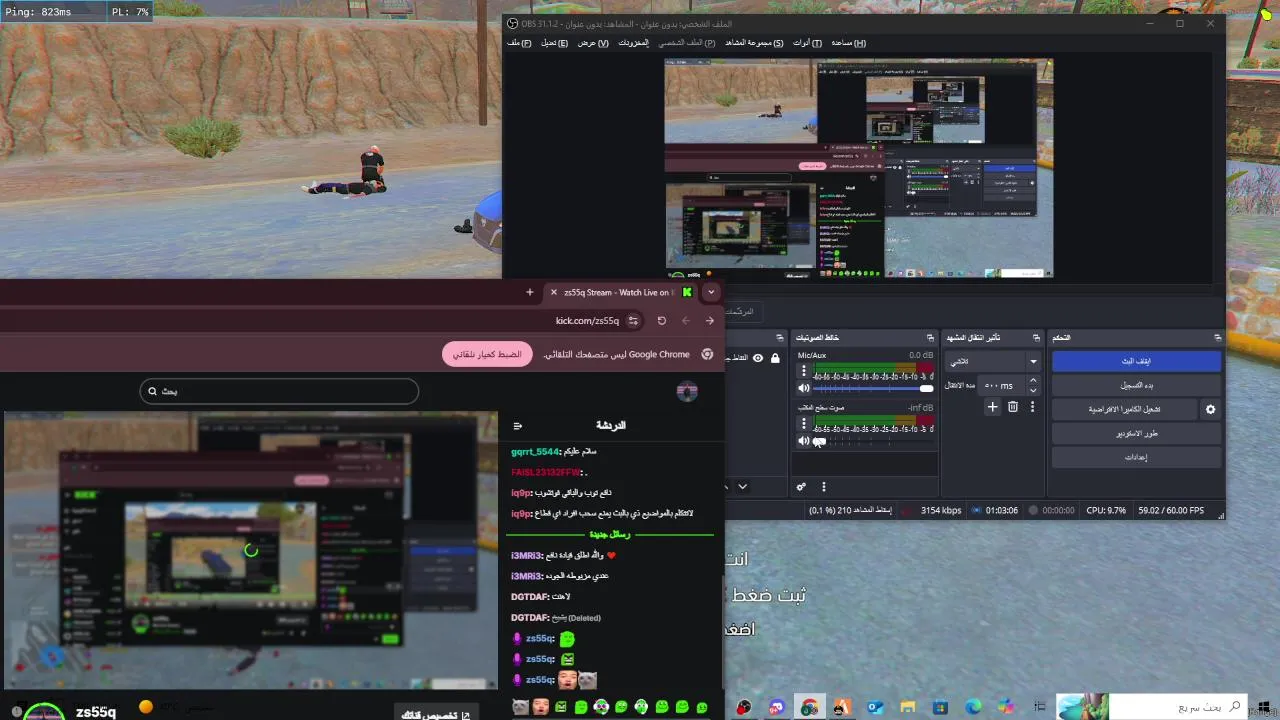Go back in Chrome browser

(709, 321)
